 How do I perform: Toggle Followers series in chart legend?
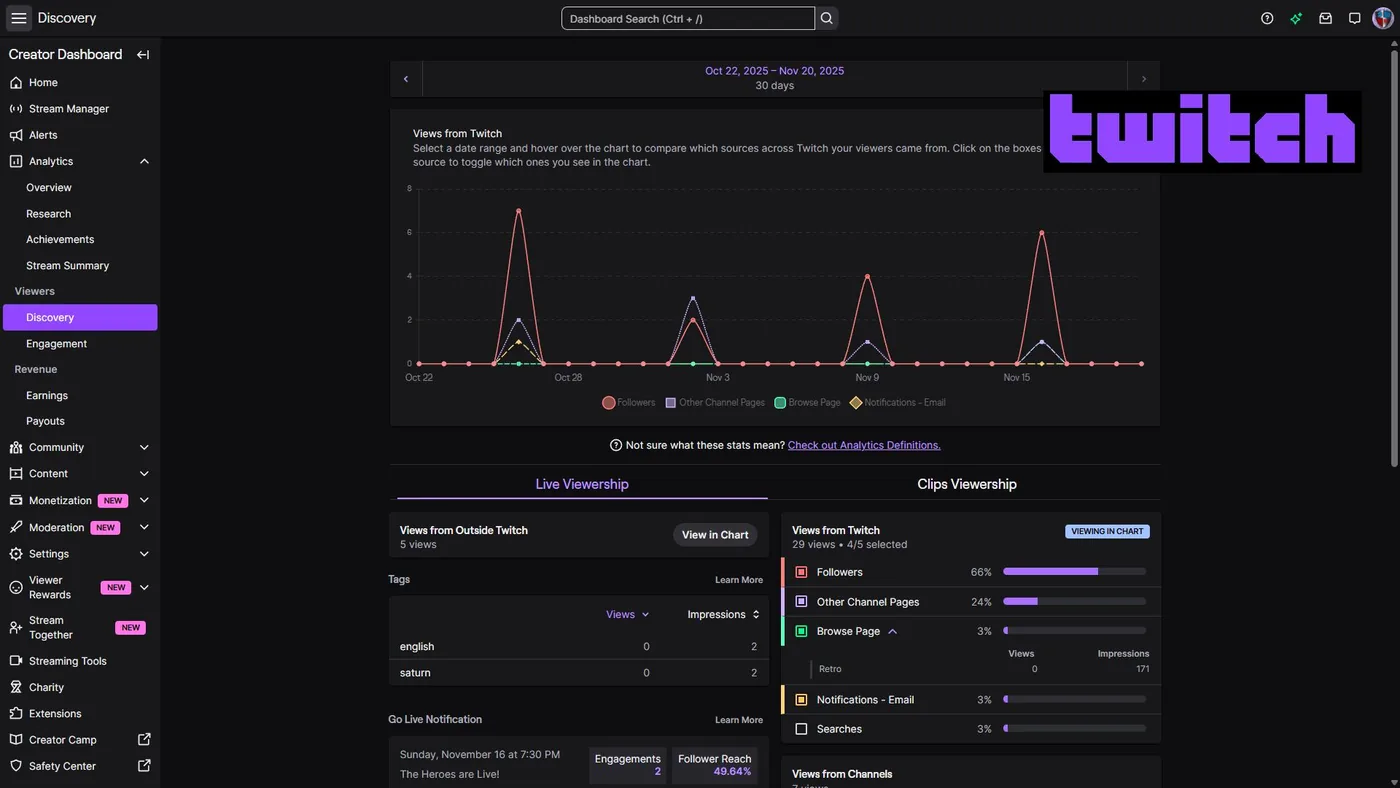pos(629,403)
